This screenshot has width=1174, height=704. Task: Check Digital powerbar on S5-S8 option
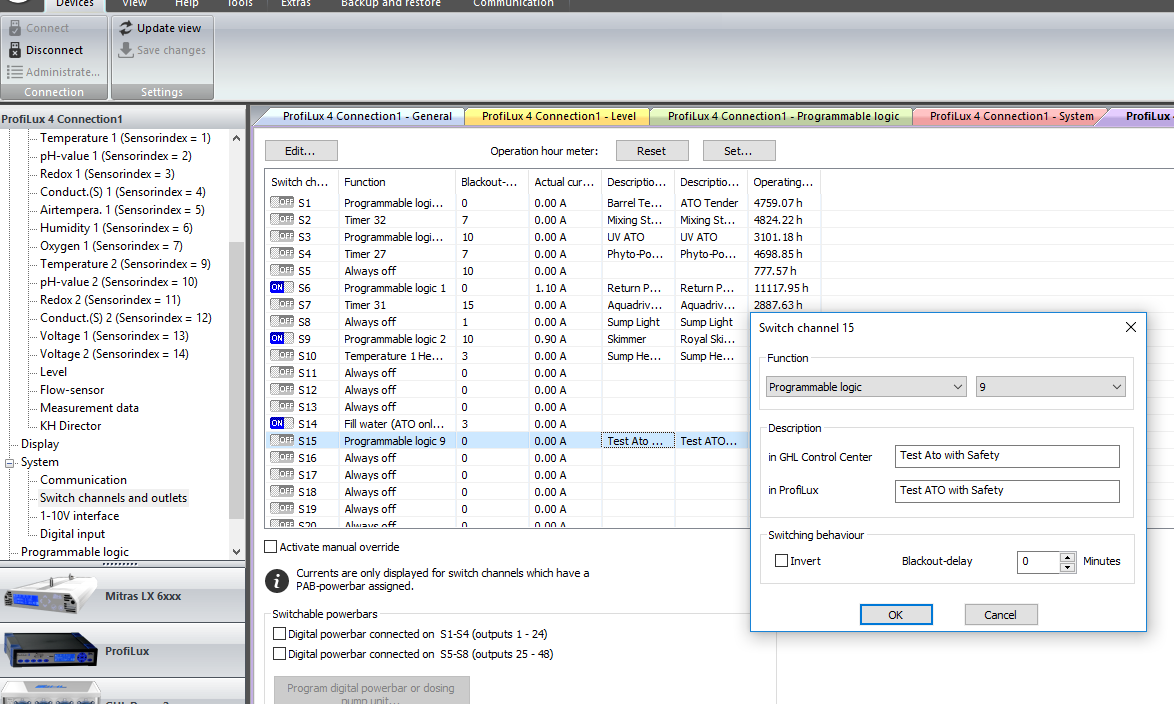pos(279,654)
